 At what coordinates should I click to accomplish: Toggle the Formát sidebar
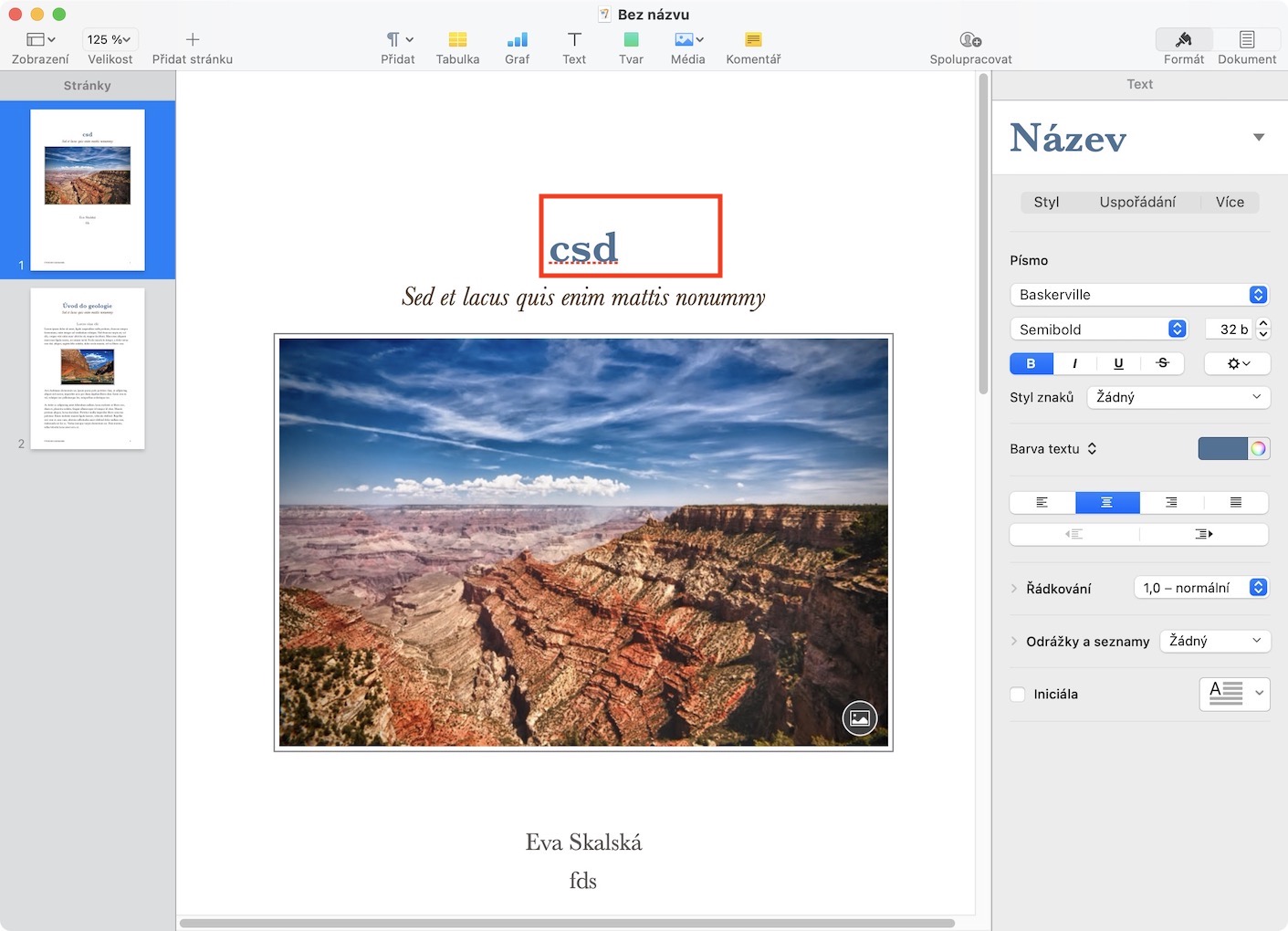click(1184, 39)
